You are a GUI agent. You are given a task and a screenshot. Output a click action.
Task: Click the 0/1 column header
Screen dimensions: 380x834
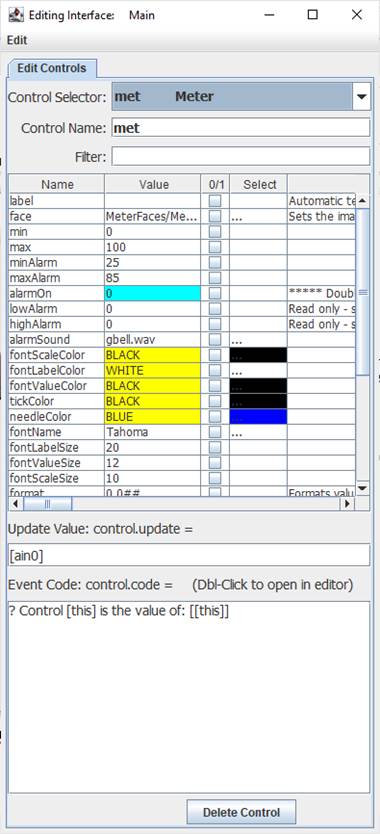pos(215,184)
